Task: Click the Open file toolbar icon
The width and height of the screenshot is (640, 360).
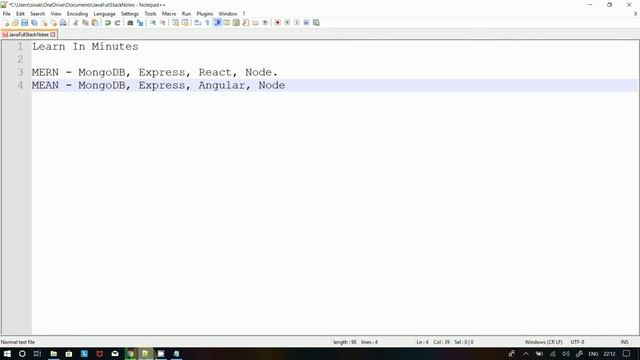Action: tap(15, 22)
